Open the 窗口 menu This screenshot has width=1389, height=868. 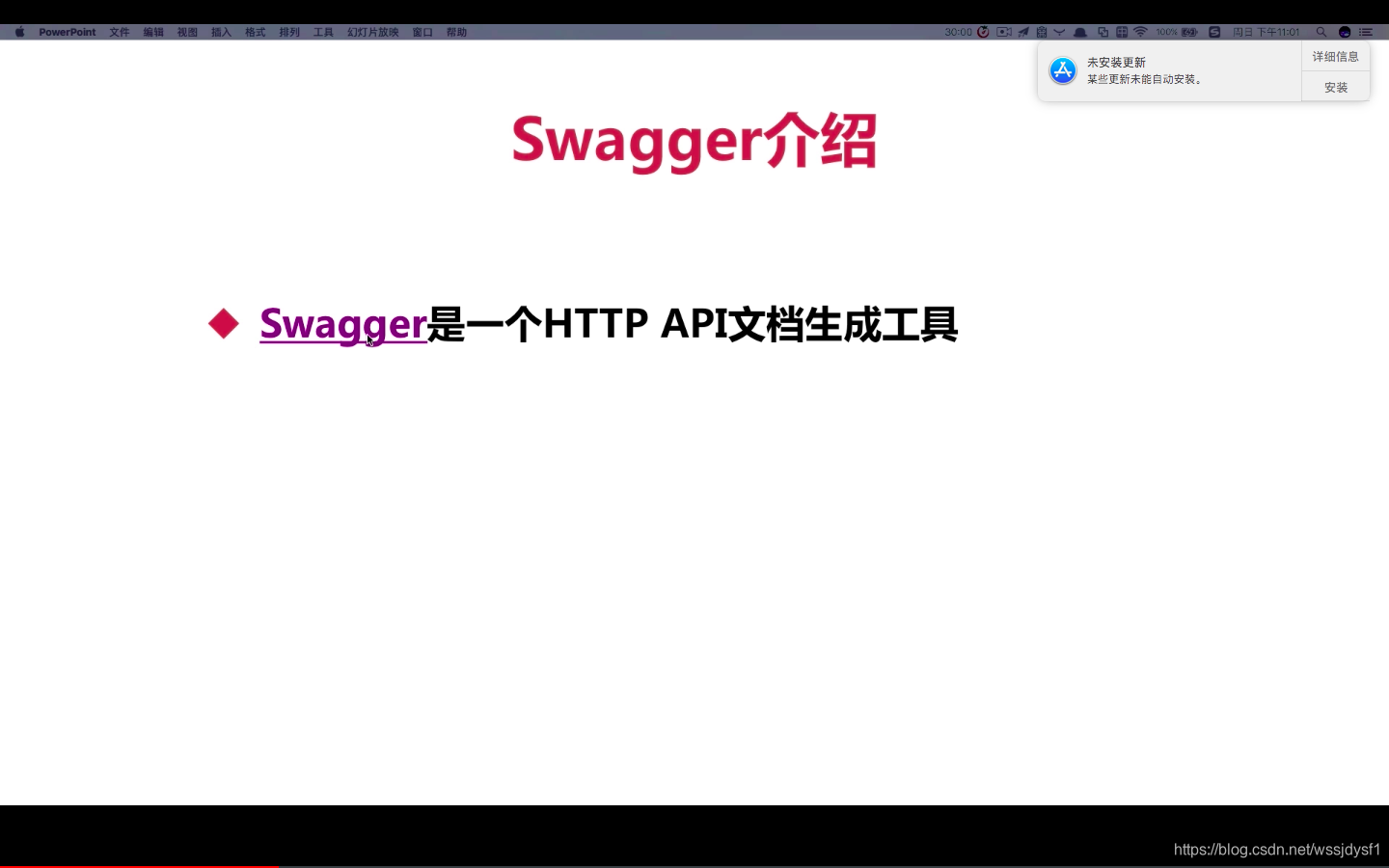pyautogui.click(x=422, y=32)
